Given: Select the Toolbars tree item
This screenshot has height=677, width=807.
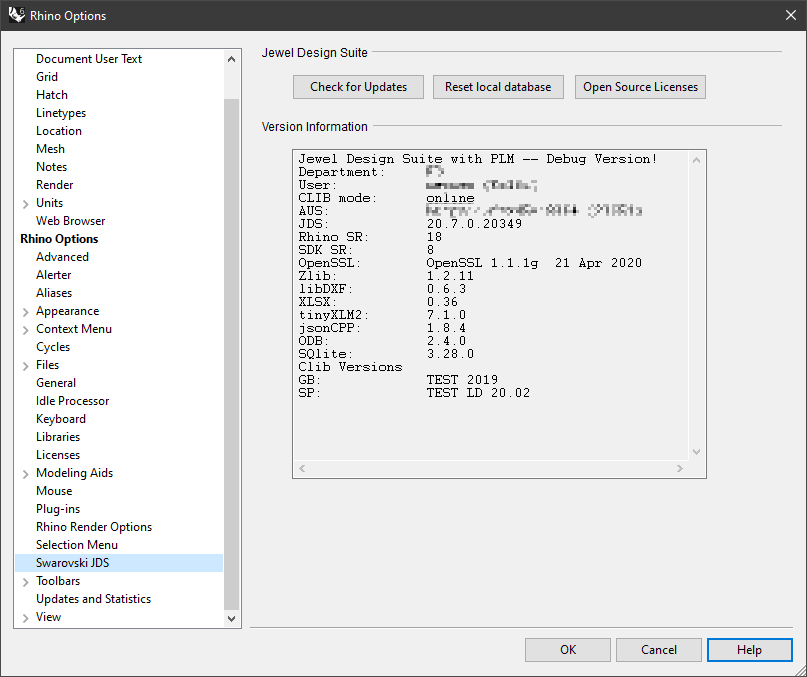Looking at the screenshot, I should point(58,581).
